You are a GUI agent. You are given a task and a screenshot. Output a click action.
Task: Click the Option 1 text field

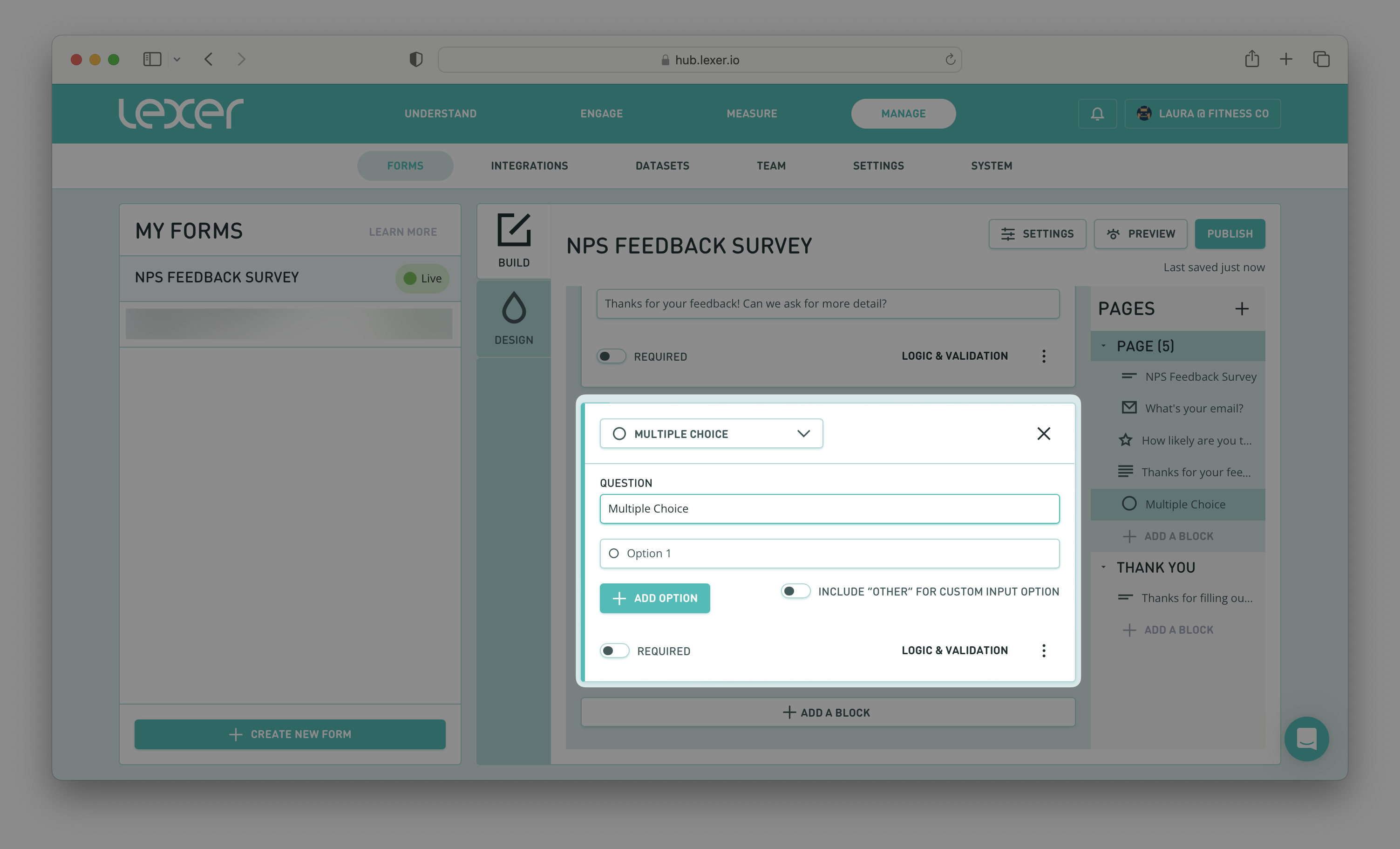(829, 553)
